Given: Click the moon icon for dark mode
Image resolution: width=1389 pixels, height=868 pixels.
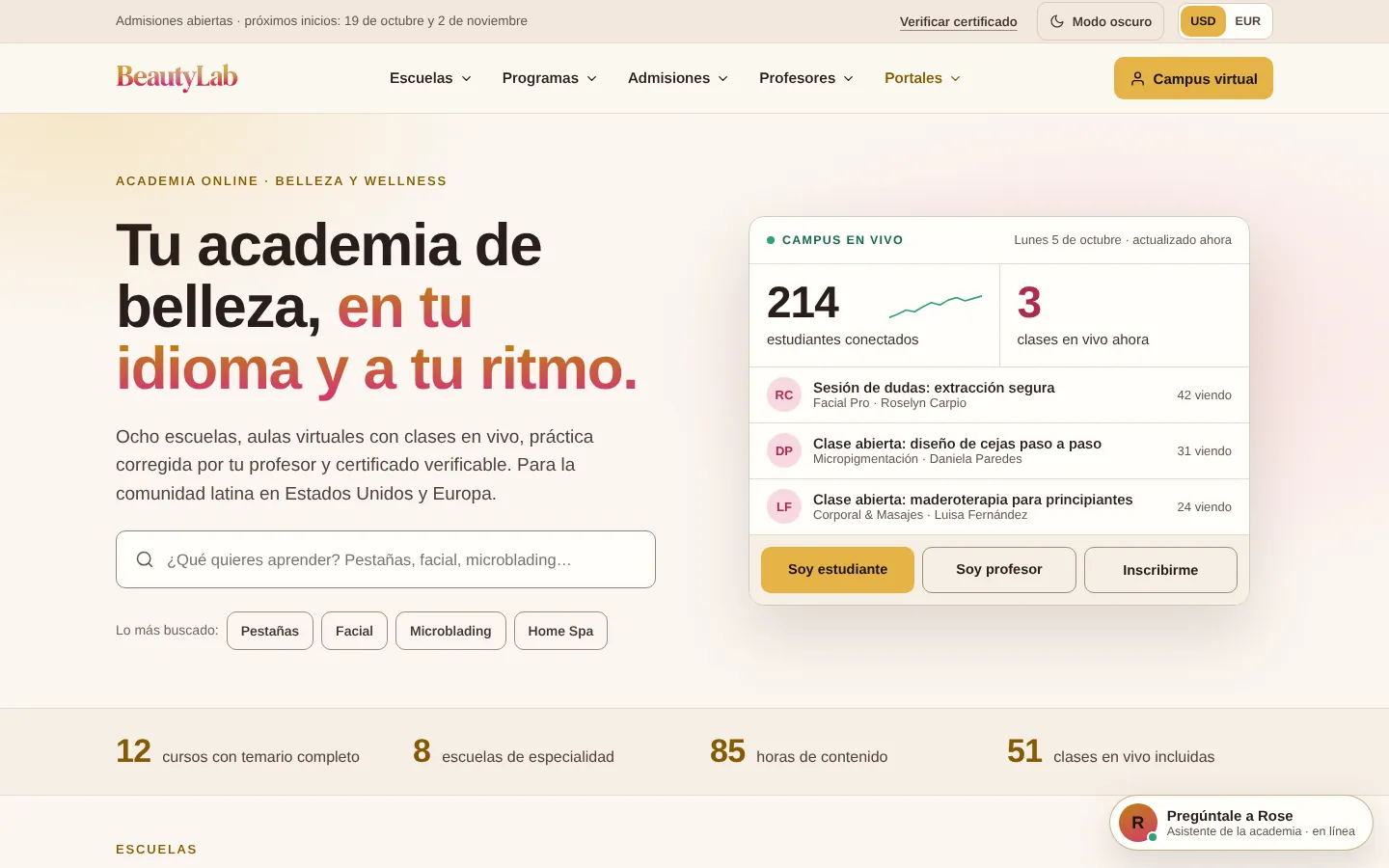Looking at the screenshot, I should tap(1057, 21).
